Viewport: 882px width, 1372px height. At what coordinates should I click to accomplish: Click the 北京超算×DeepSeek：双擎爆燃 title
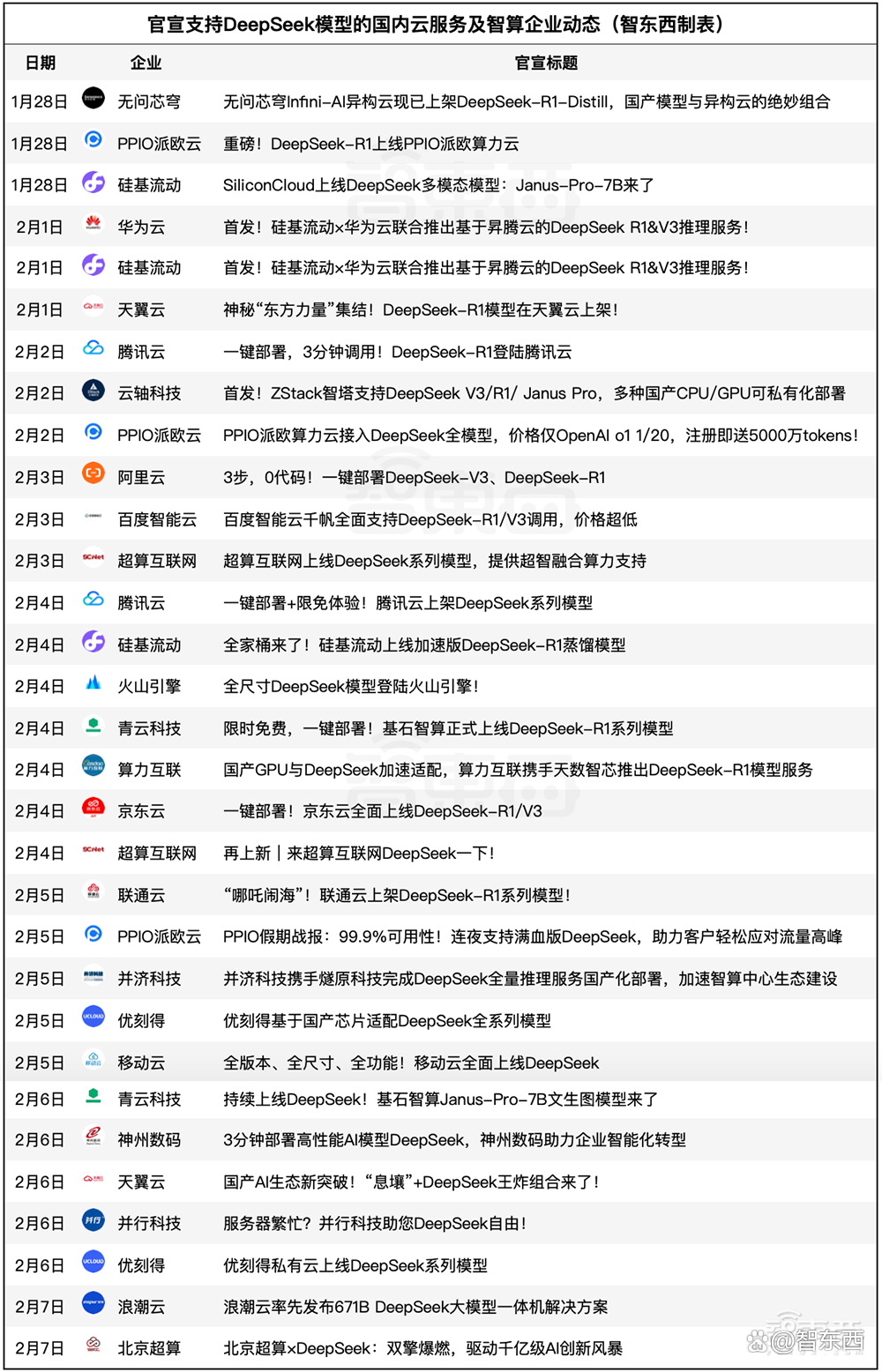(x=423, y=1348)
